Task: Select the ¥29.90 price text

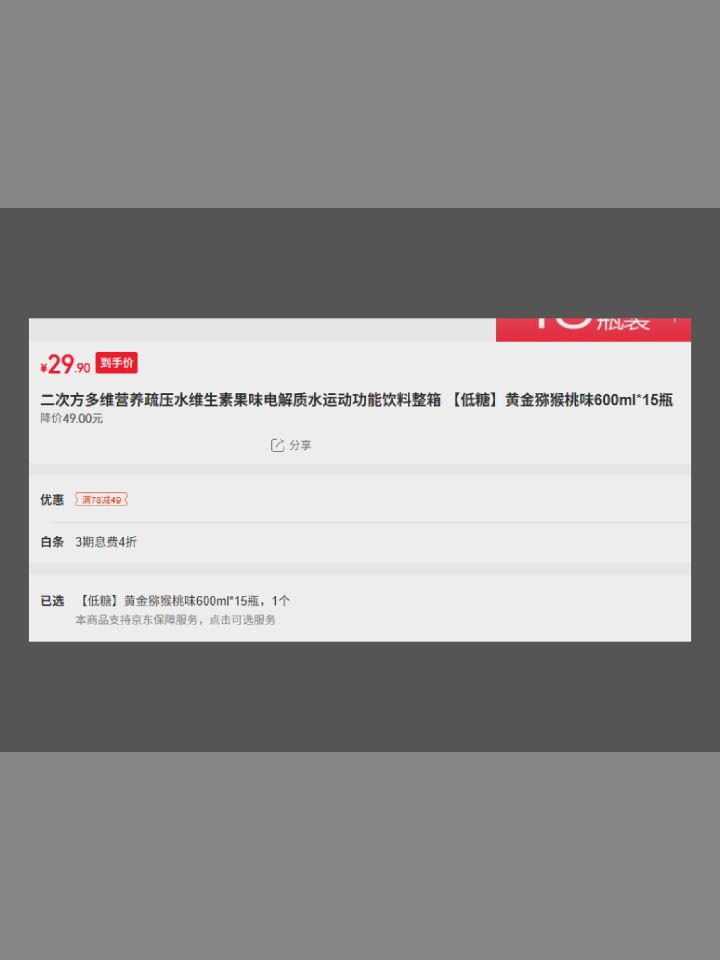Action: click(x=65, y=365)
